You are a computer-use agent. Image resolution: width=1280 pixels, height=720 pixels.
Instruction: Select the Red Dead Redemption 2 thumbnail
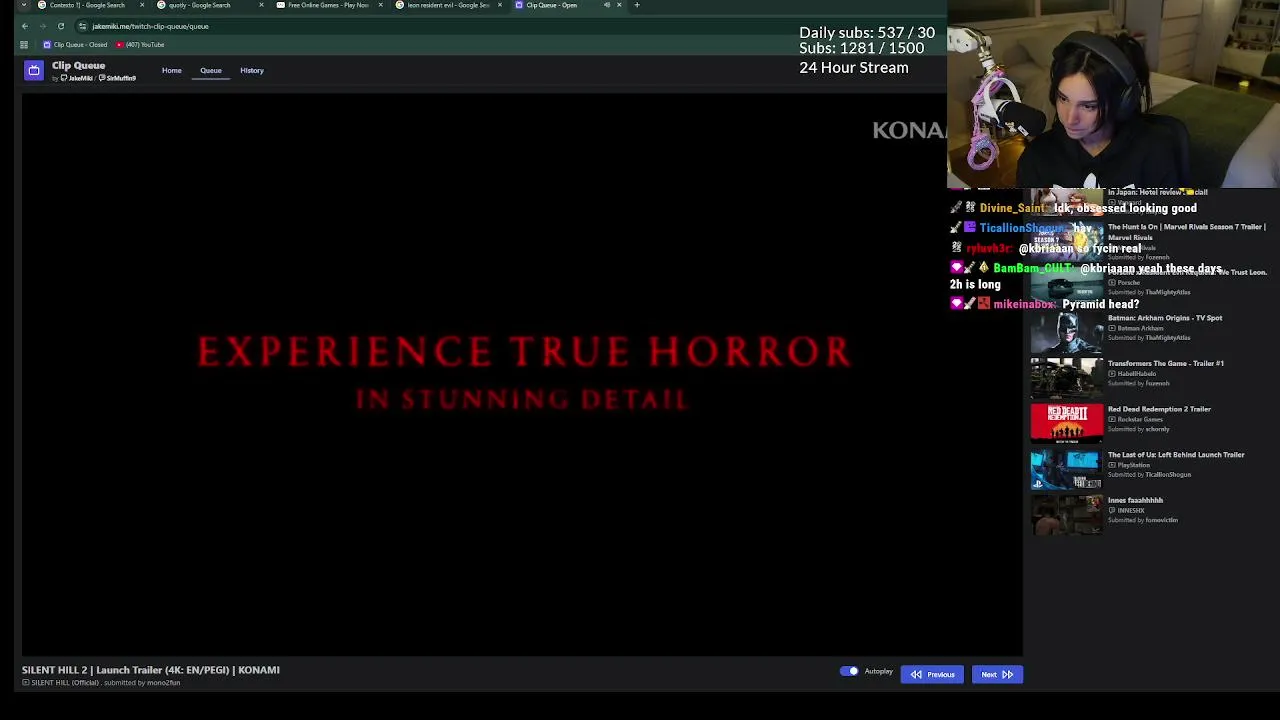tap(1067, 424)
